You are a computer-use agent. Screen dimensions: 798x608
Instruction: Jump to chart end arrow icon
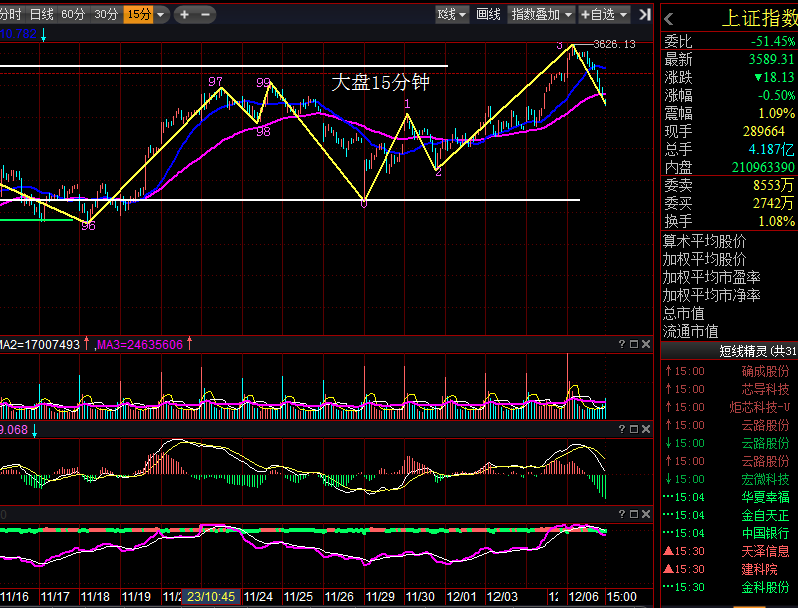point(645,14)
